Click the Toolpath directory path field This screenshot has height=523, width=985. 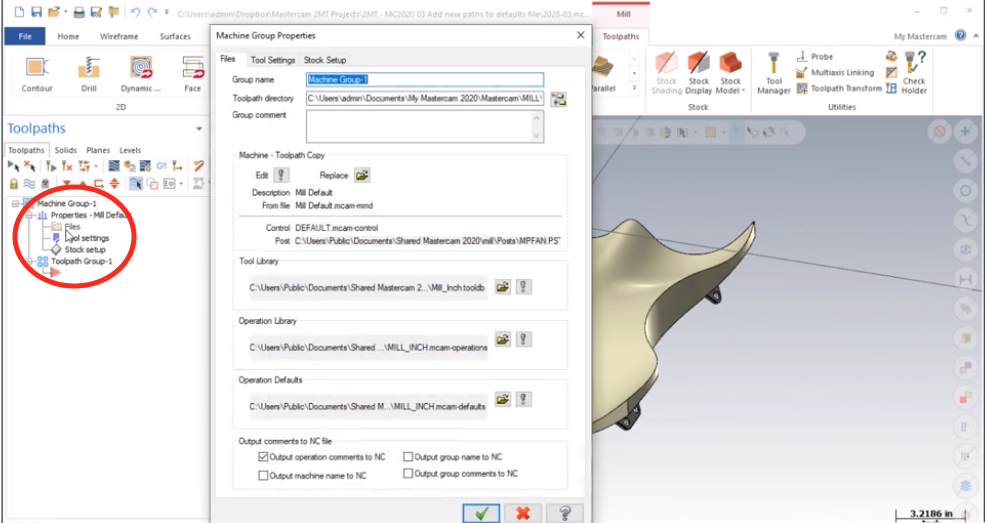point(425,99)
